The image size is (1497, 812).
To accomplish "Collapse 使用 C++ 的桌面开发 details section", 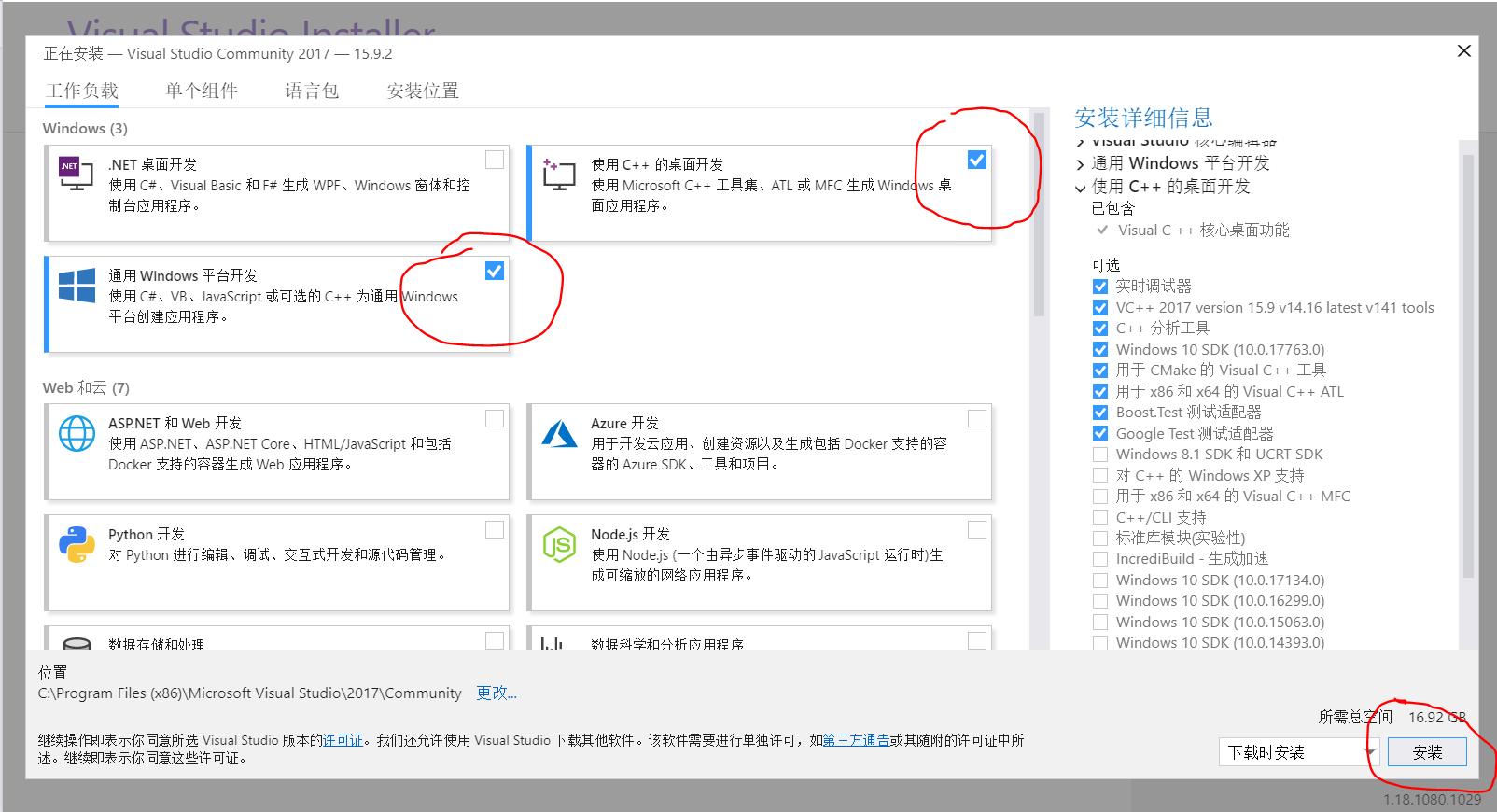I will (1080, 188).
